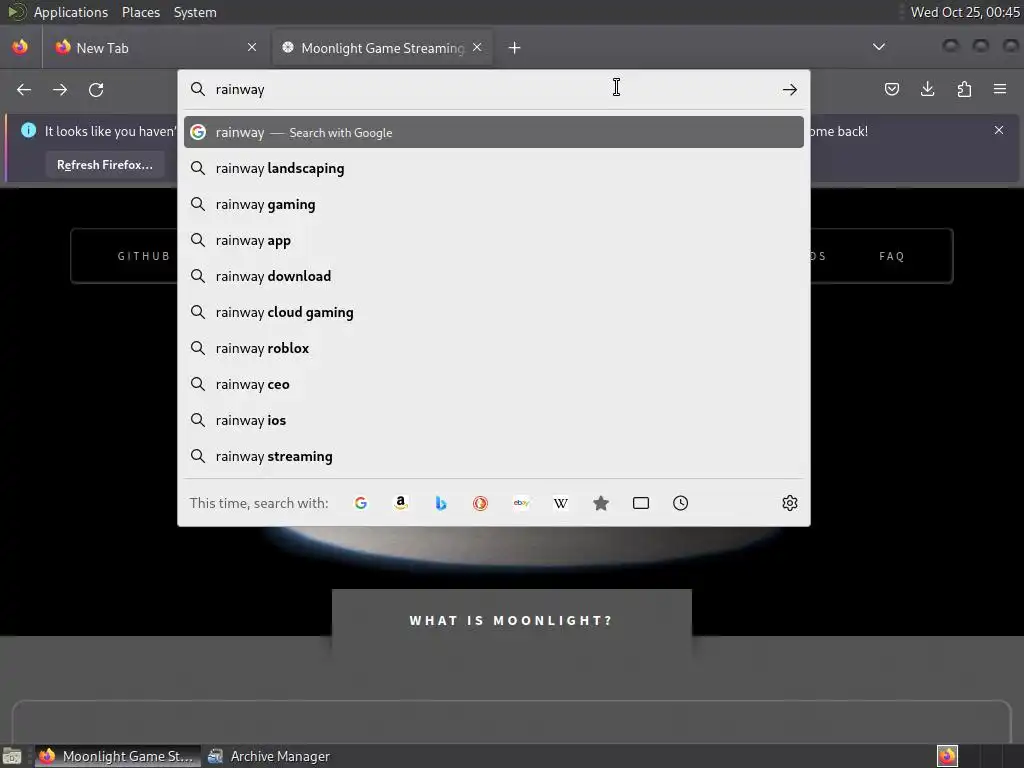Open Firefox View icon in tab strip

tap(20, 47)
